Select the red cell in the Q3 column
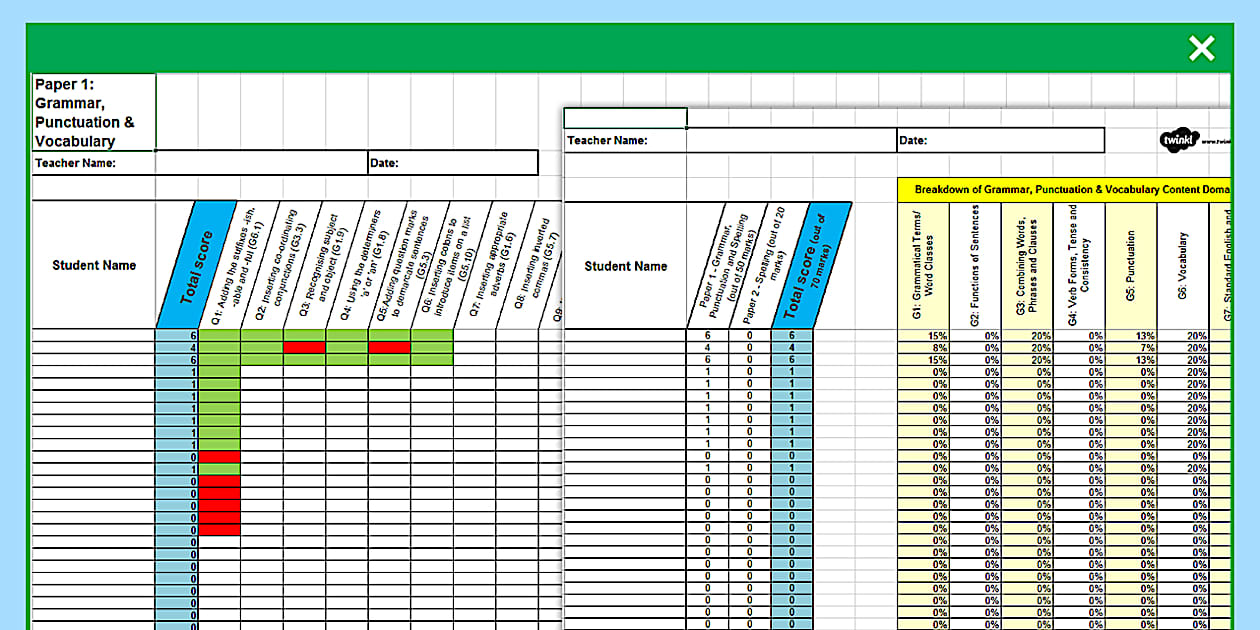The height and width of the screenshot is (630, 1260). pyautogui.click(x=304, y=348)
